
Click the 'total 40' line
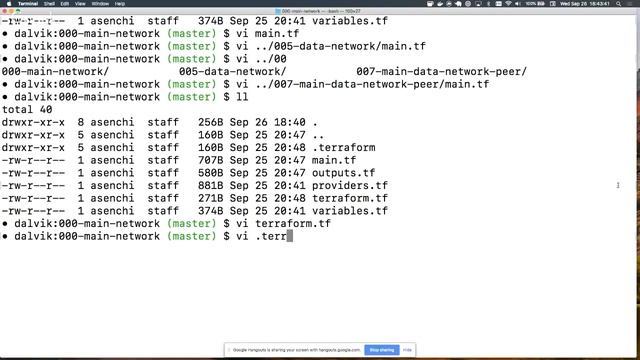coord(27,109)
